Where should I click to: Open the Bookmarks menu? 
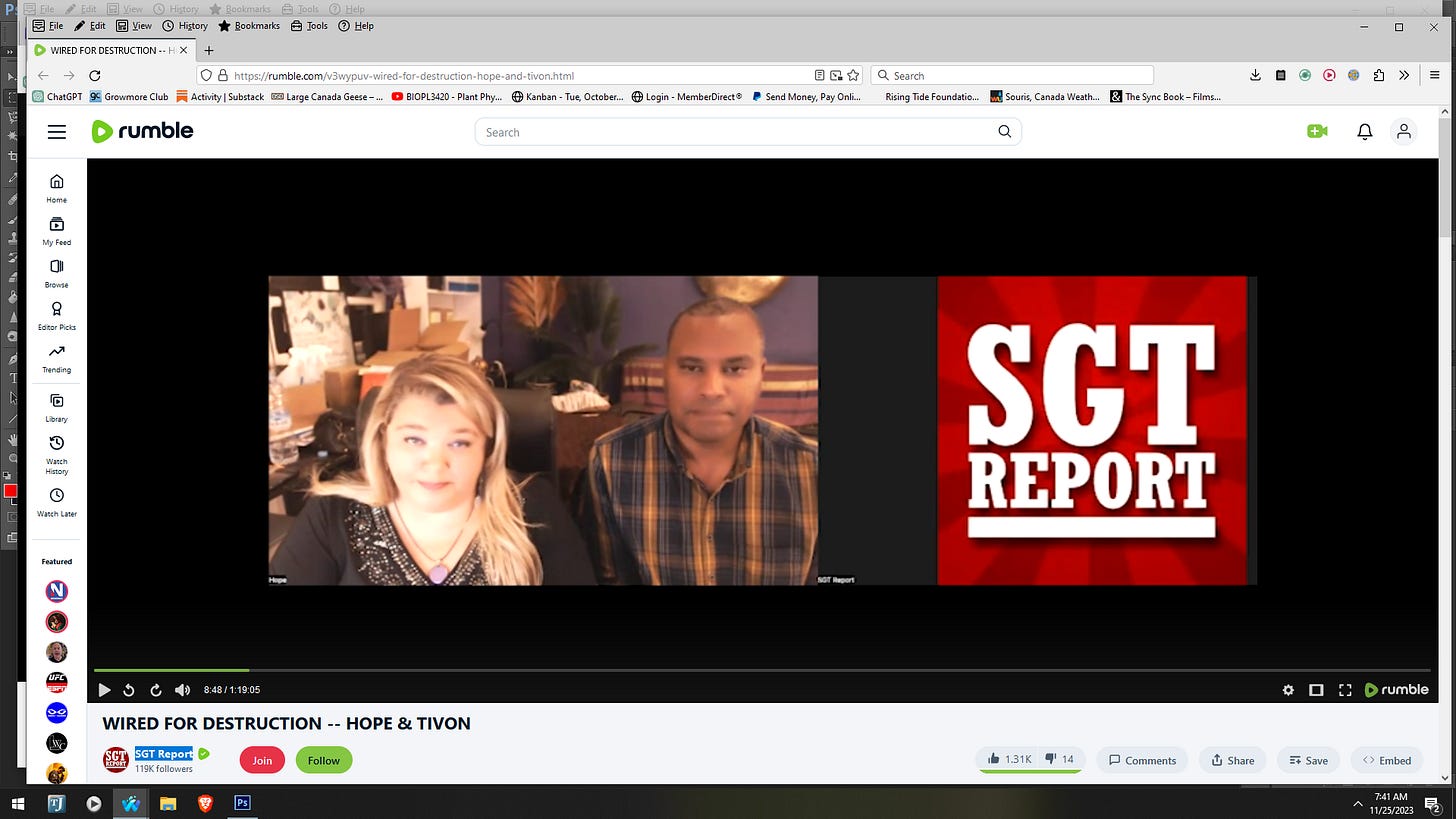click(249, 26)
